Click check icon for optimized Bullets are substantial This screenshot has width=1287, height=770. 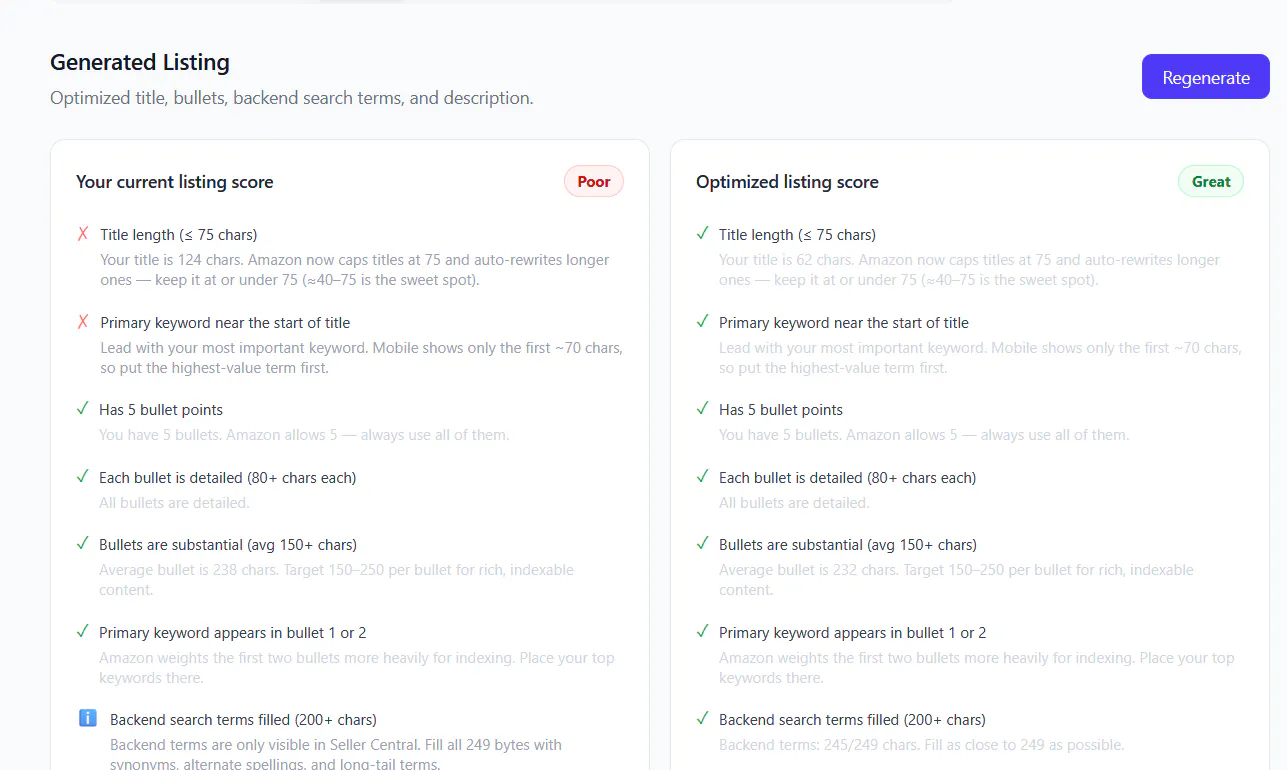pos(703,544)
